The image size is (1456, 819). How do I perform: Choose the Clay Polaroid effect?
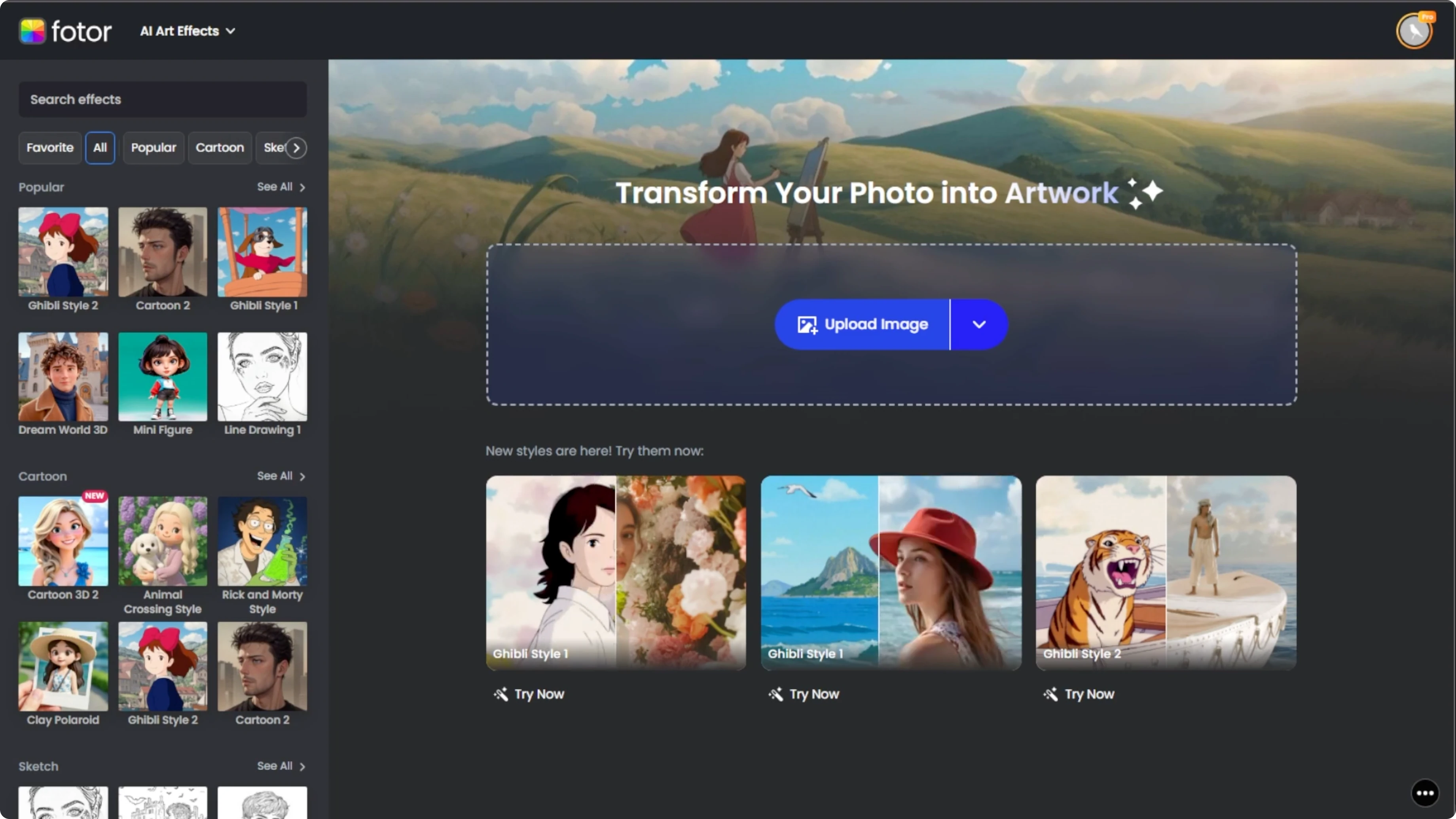(x=63, y=674)
